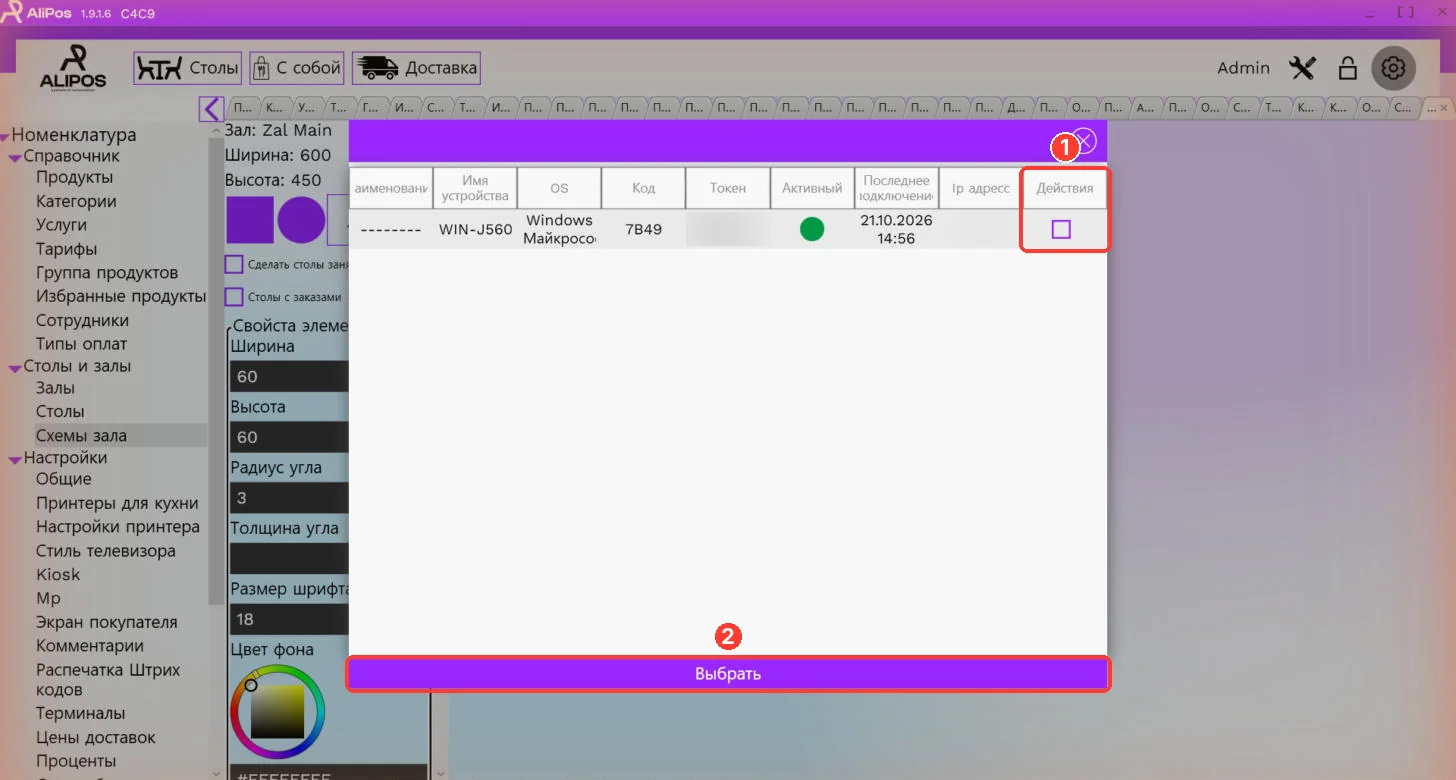This screenshot has height=780, width=1456.
Task: Click the green active status indicator
Action: (x=812, y=229)
